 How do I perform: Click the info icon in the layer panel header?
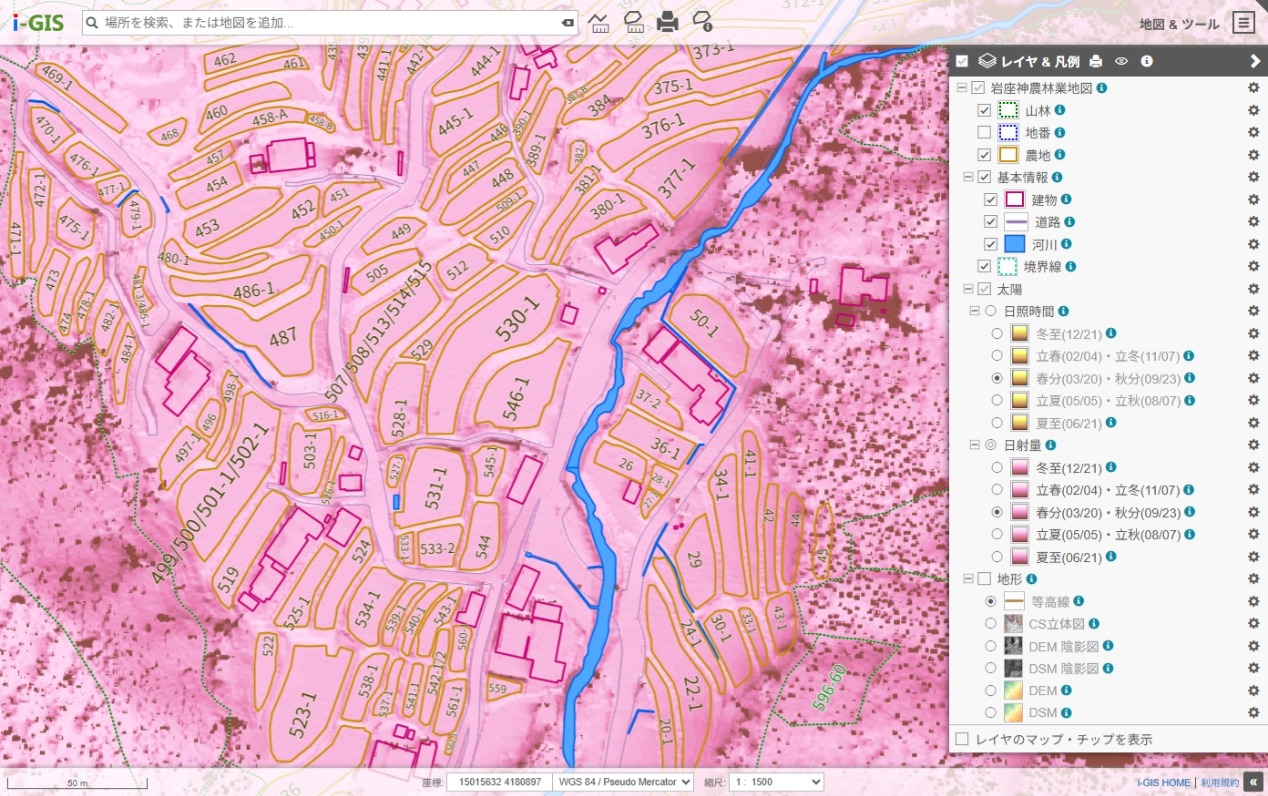click(1147, 61)
